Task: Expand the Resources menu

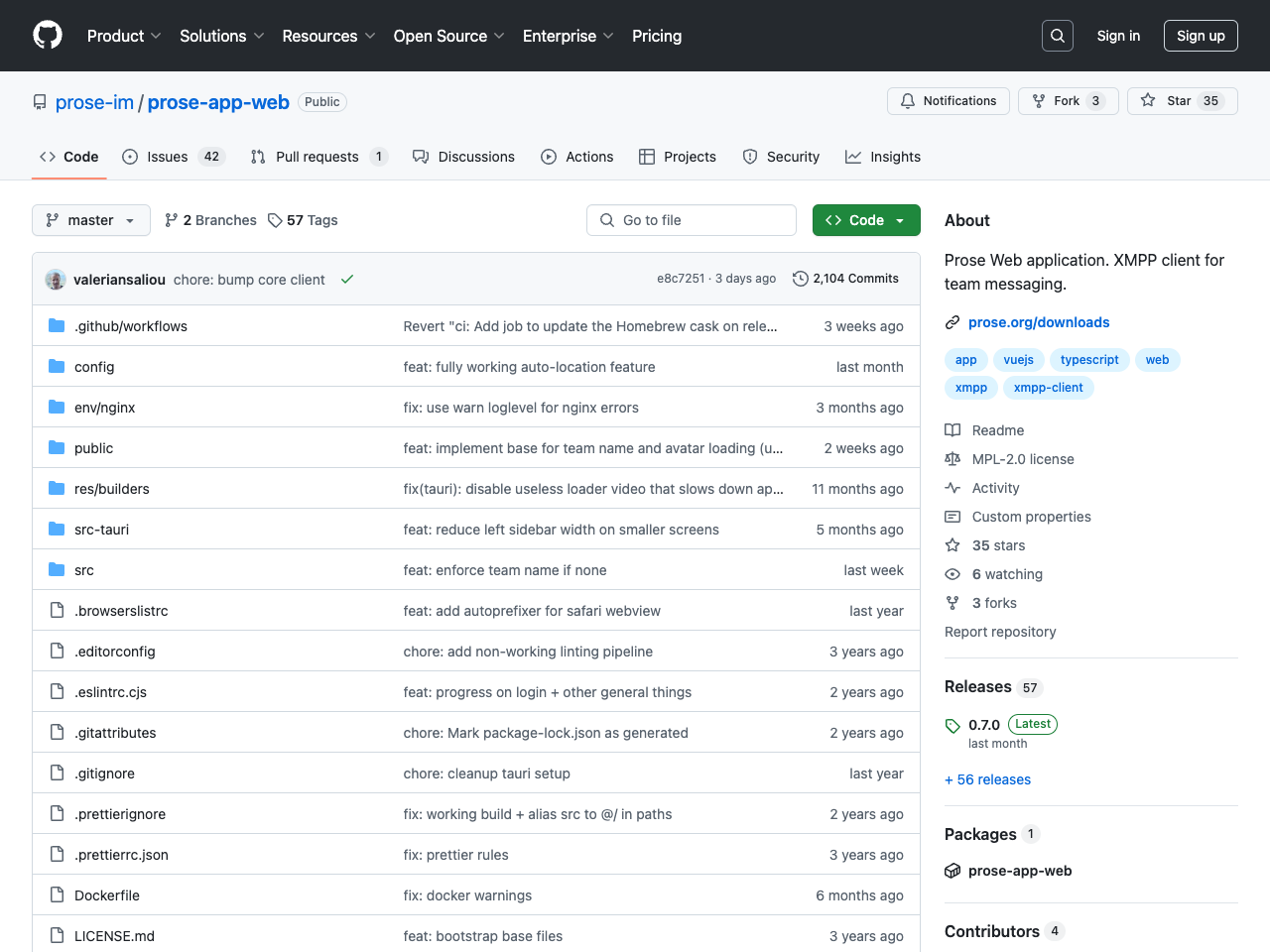Action: point(328,36)
